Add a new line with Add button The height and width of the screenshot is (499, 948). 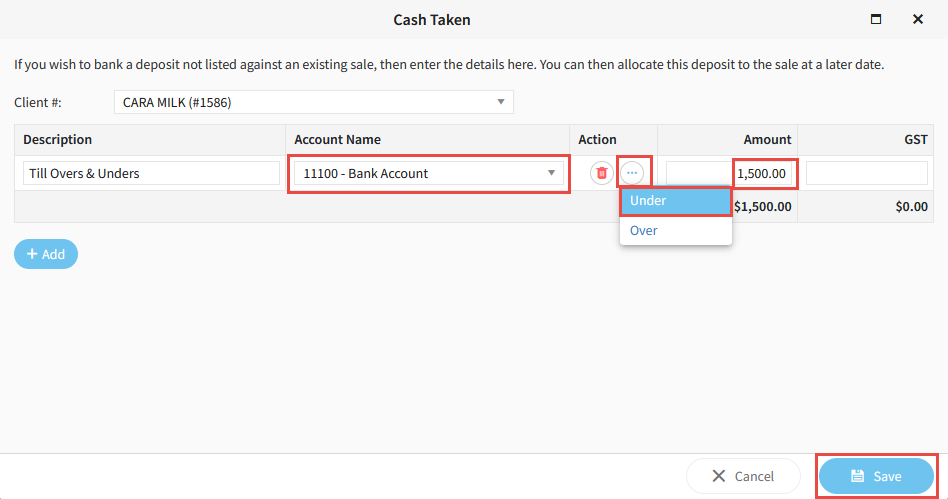point(46,254)
